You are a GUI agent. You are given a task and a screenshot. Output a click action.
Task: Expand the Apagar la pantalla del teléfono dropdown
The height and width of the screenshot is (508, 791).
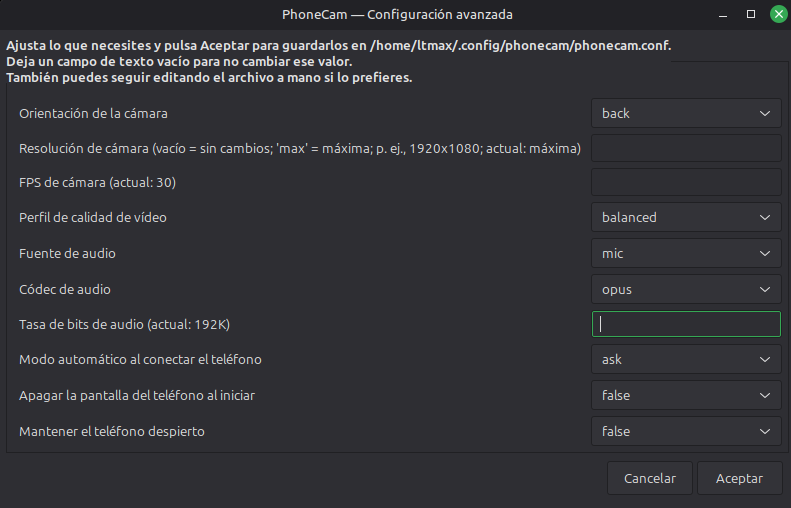click(x=686, y=395)
